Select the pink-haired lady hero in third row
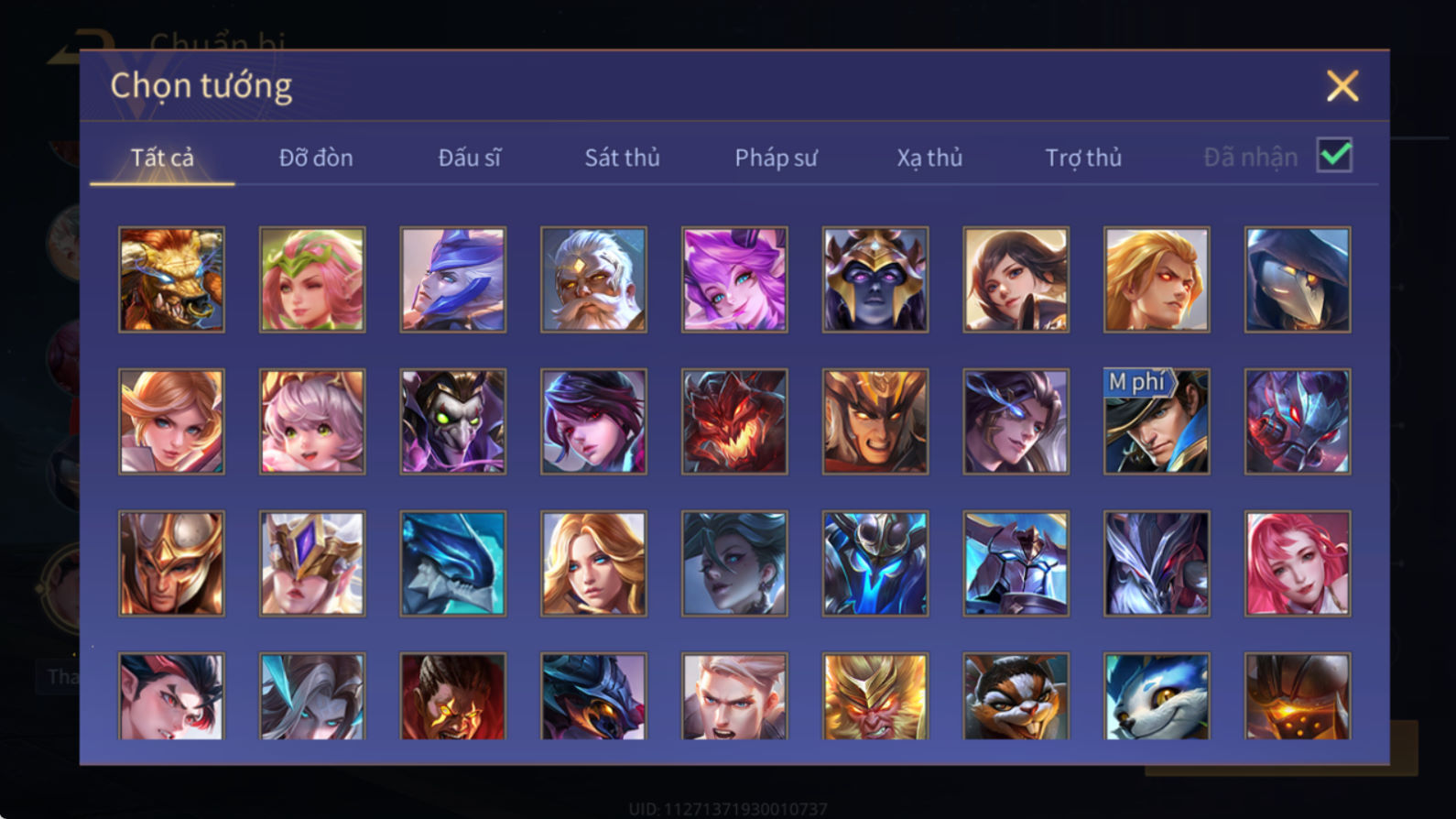 point(1298,563)
